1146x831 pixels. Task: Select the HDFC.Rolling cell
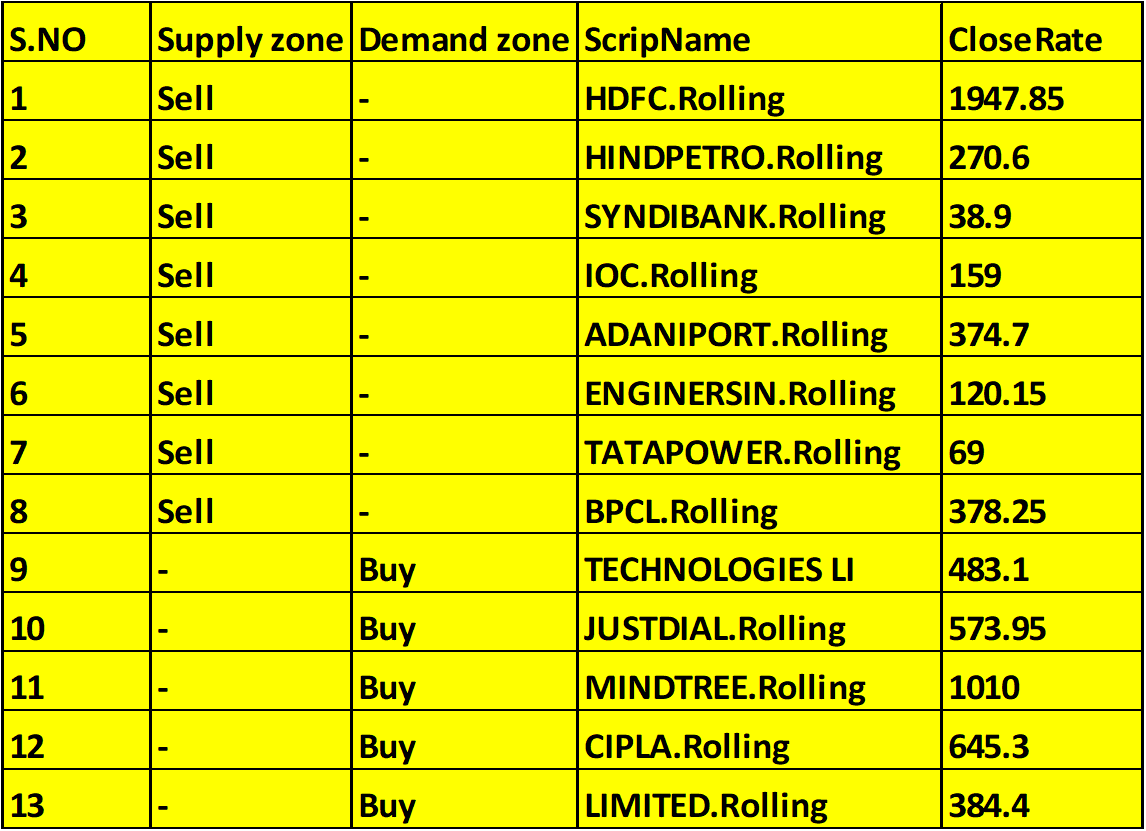tap(685, 99)
